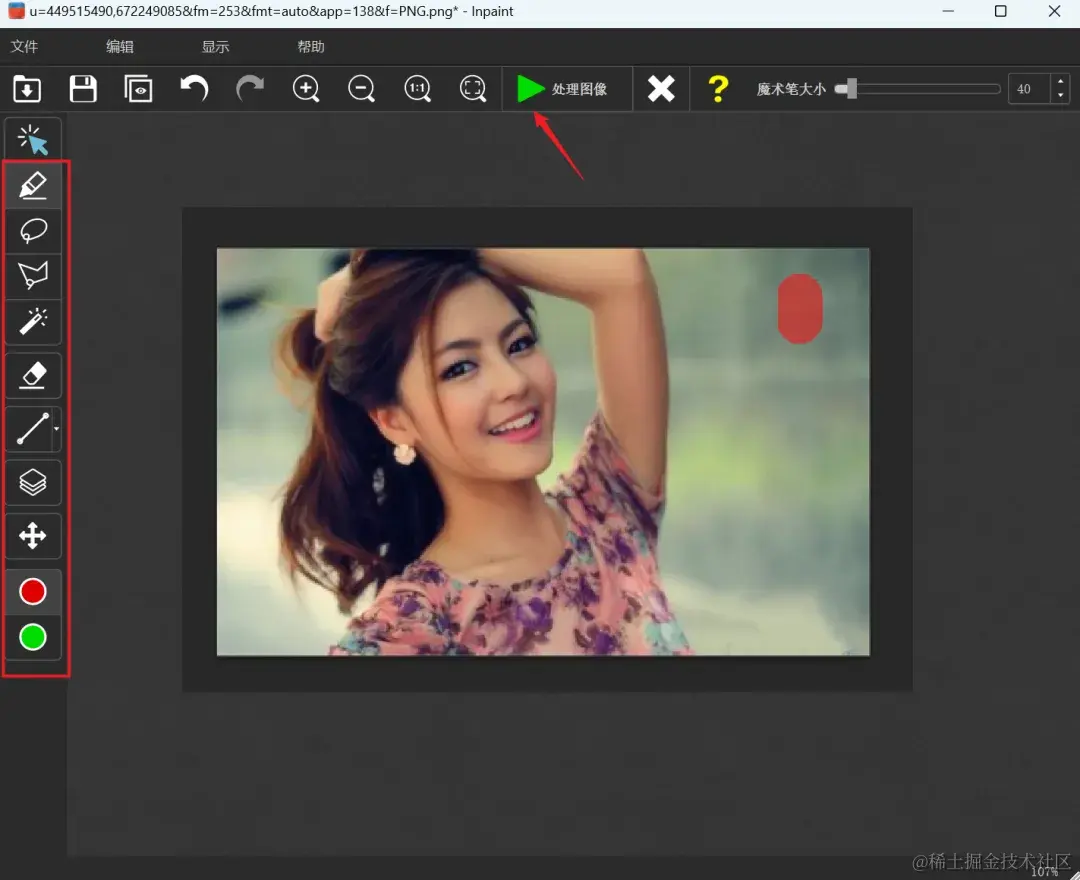Screen dimensions: 1080x880
Task: Expand the guide line tool dropdown arrow
Action: (x=56, y=429)
